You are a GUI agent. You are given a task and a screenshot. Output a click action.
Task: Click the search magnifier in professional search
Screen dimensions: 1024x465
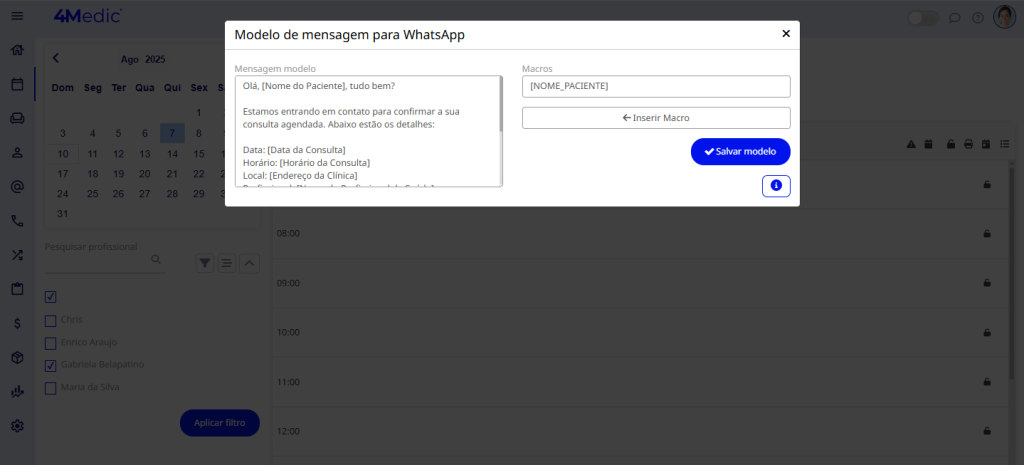[156, 259]
